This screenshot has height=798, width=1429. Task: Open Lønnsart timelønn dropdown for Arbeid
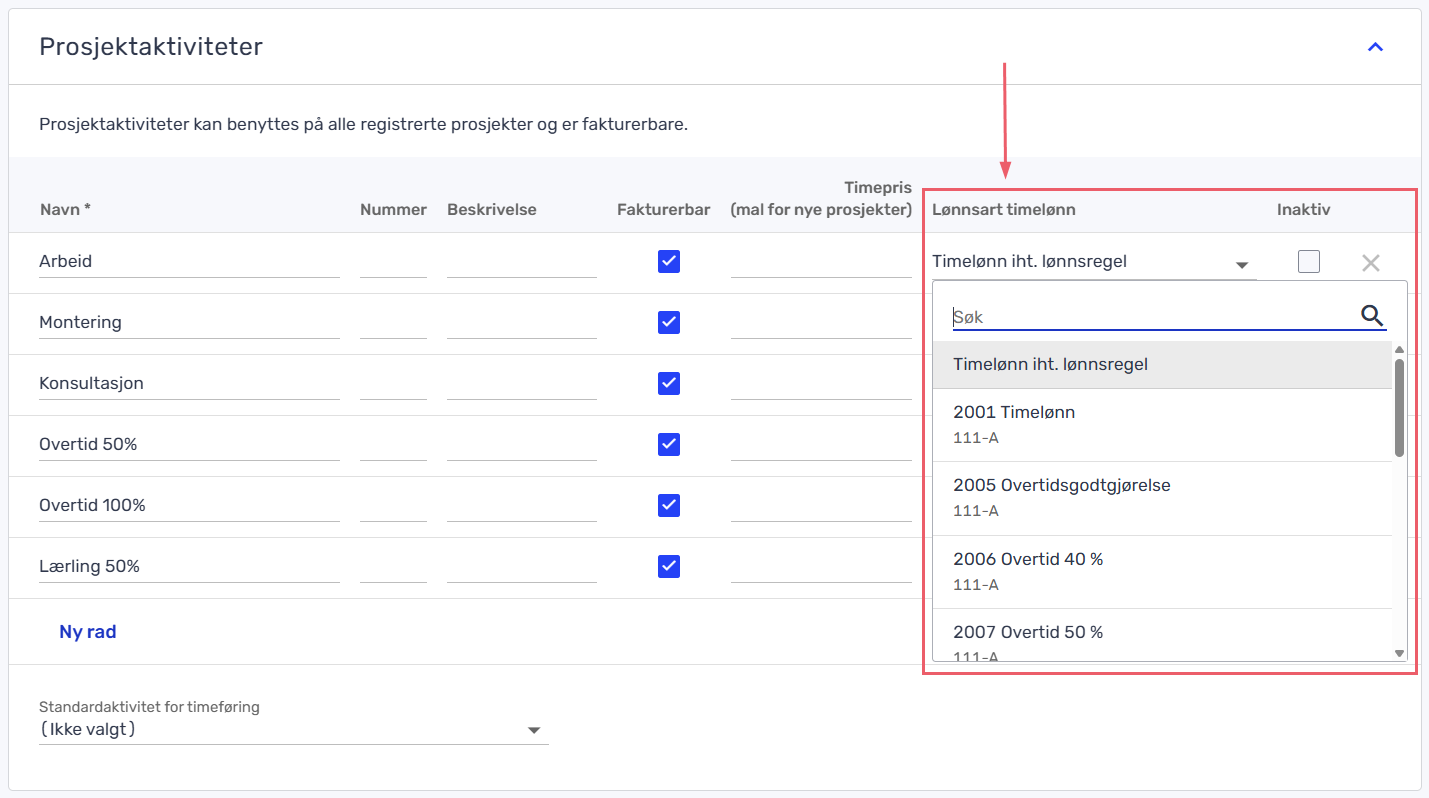(x=1091, y=263)
